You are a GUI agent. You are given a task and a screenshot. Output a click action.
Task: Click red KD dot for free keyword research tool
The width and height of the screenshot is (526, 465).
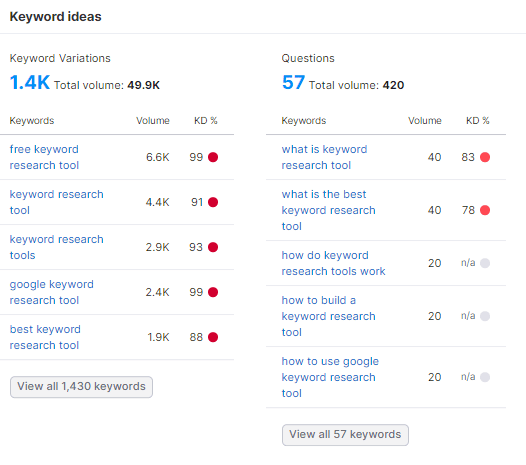(x=213, y=157)
